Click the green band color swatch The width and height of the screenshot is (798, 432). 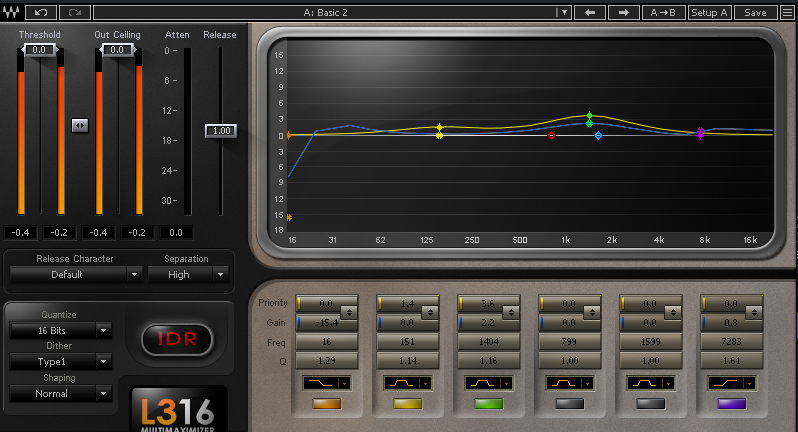(489, 404)
